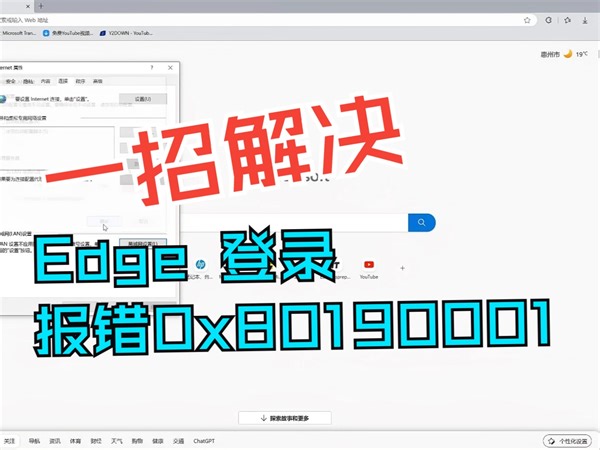Image resolution: width=600 pixels, height=450 pixels.
Task: Open the favorites toolbar icon
Action: tap(567, 20)
